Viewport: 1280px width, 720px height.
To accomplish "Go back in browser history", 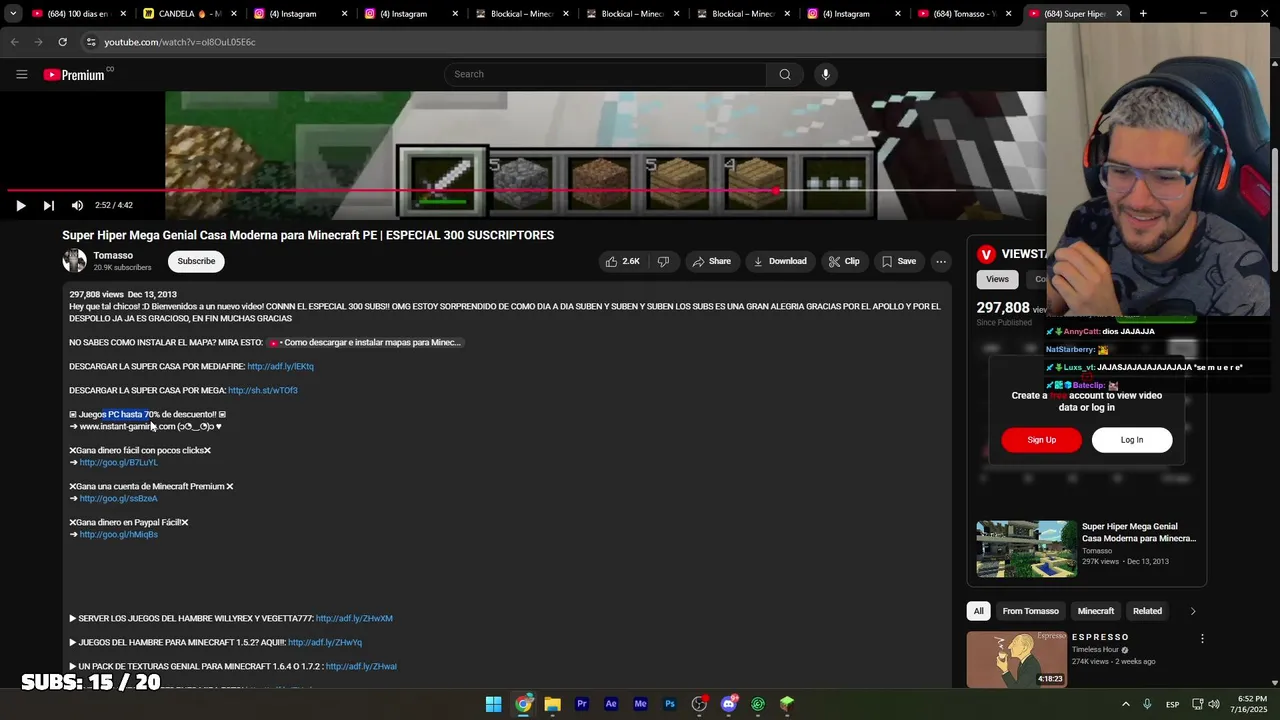I will click(15, 42).
